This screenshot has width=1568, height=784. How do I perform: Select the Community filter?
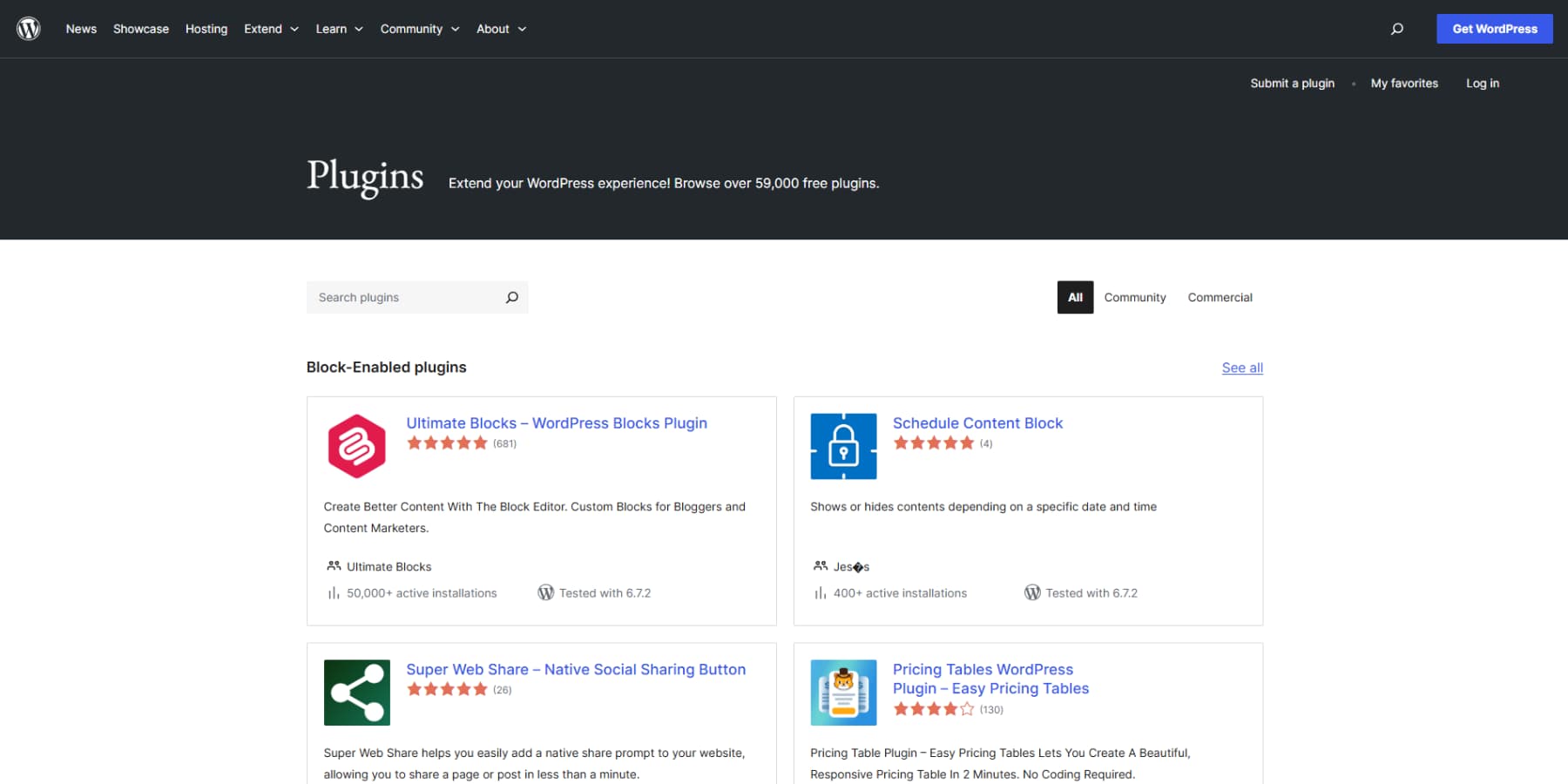[x=1134, y=297]
